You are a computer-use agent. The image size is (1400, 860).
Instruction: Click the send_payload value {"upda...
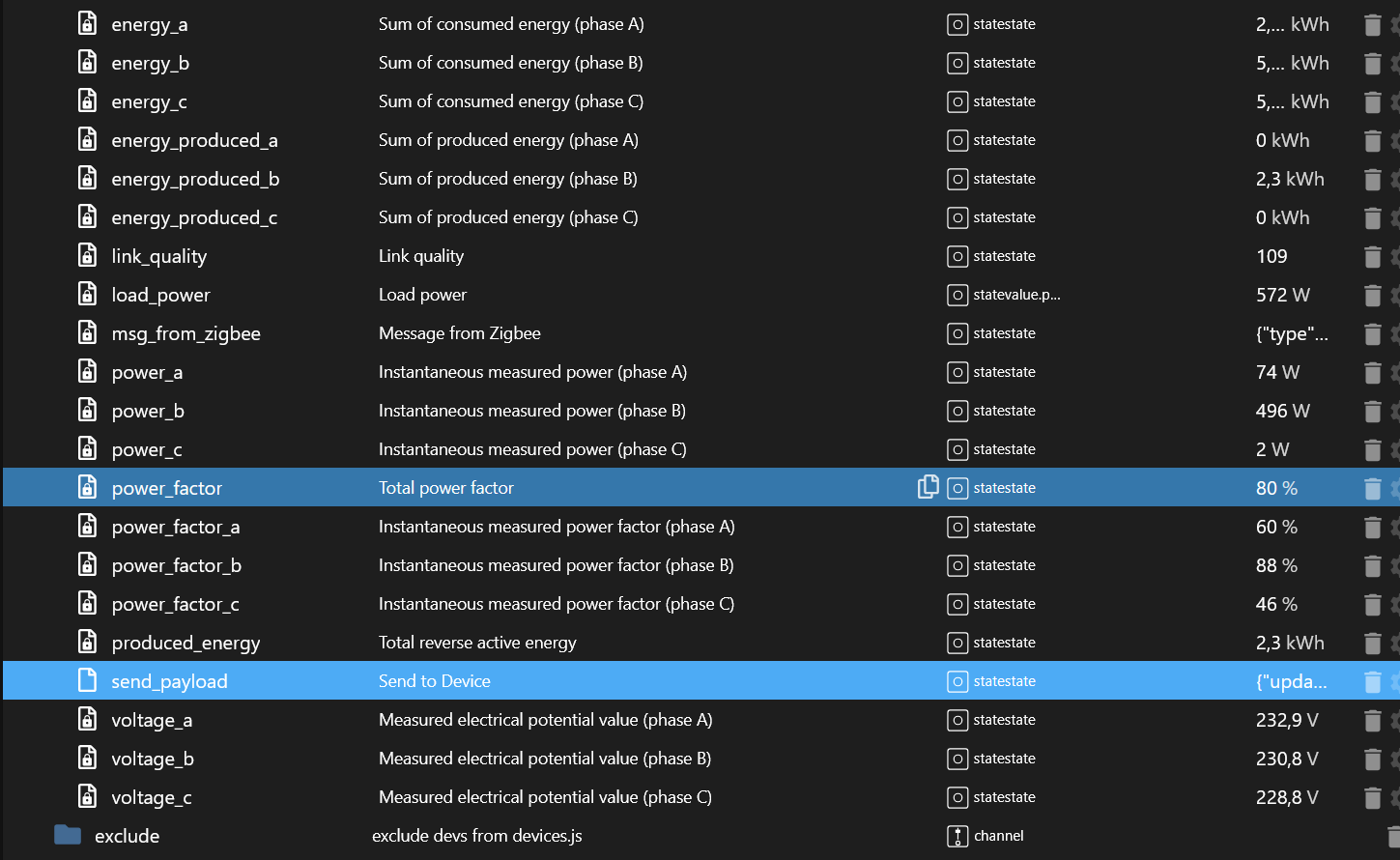point(1292,681)
